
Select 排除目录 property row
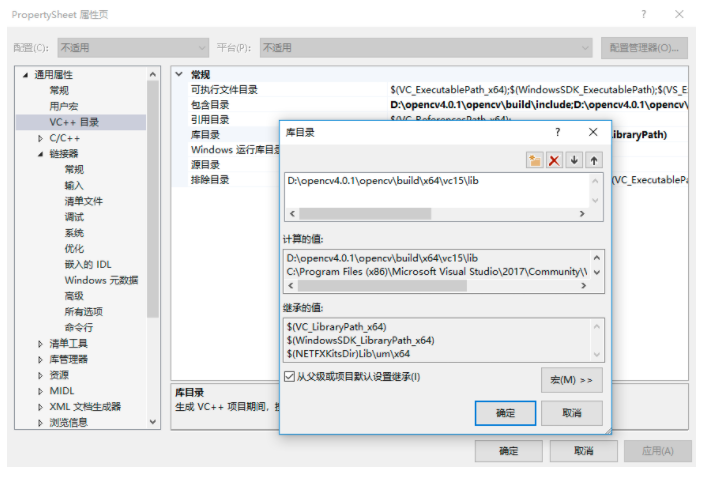pyautogui.click(x=225, y=180)
